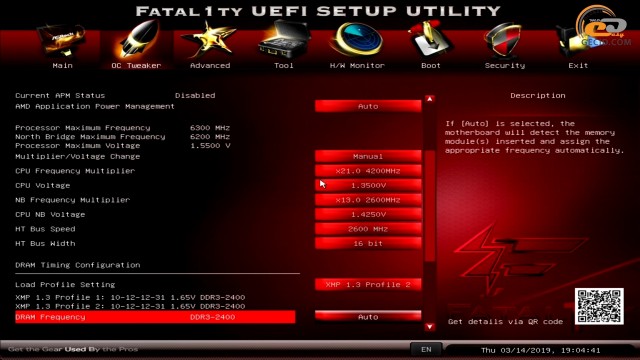Open HT Bus Speed 2600 MHz dropdown
Image resolution: width=640 pixels, height=360 pixels.
pos(368,229)
